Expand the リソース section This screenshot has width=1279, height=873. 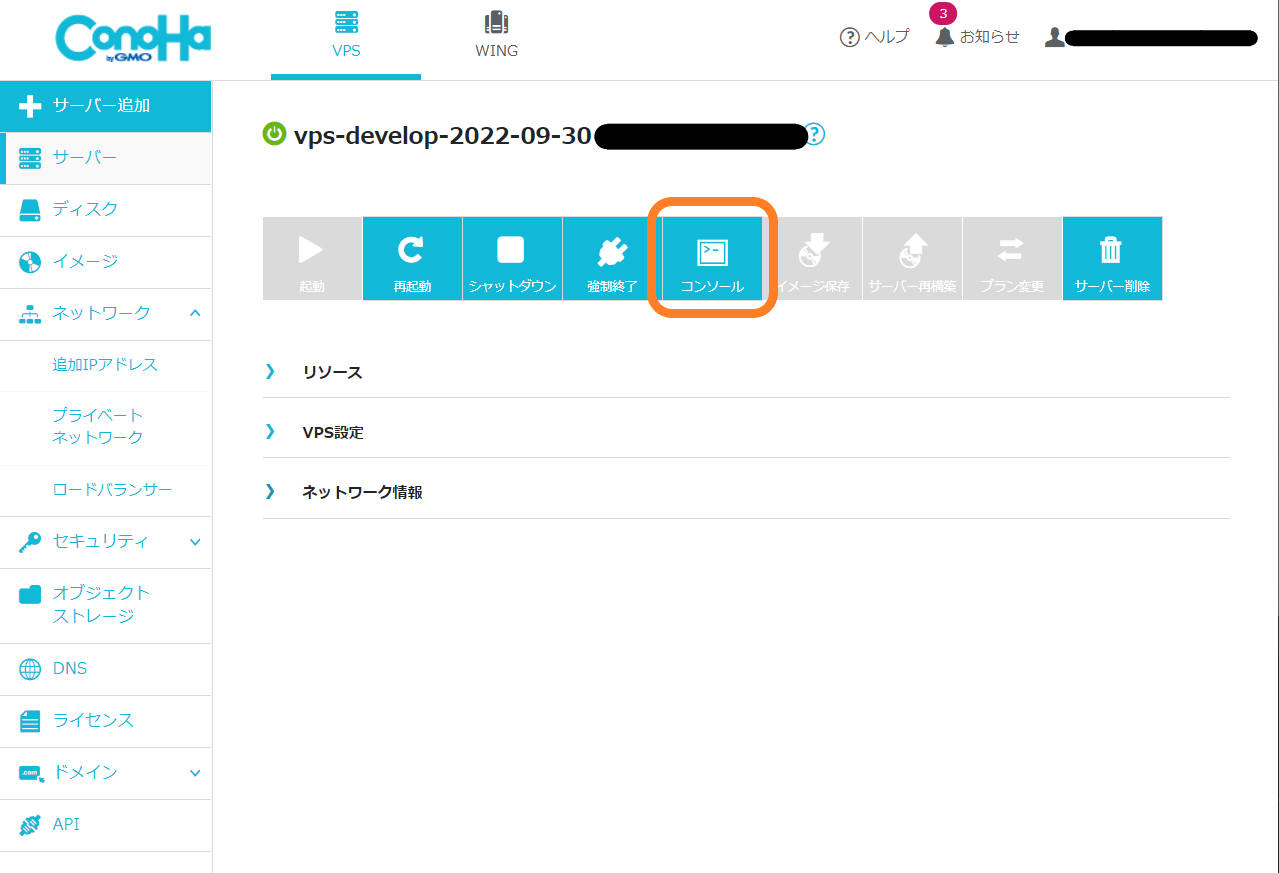[332, 372]
